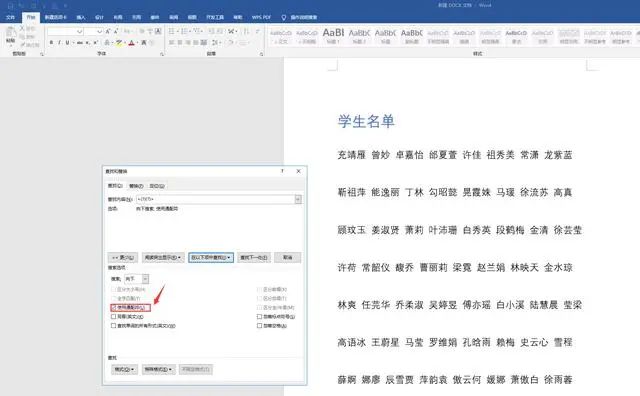Viewport: 640px width, 396px height.
Task: Open the font name dropdown
Action: click(80, 31)
